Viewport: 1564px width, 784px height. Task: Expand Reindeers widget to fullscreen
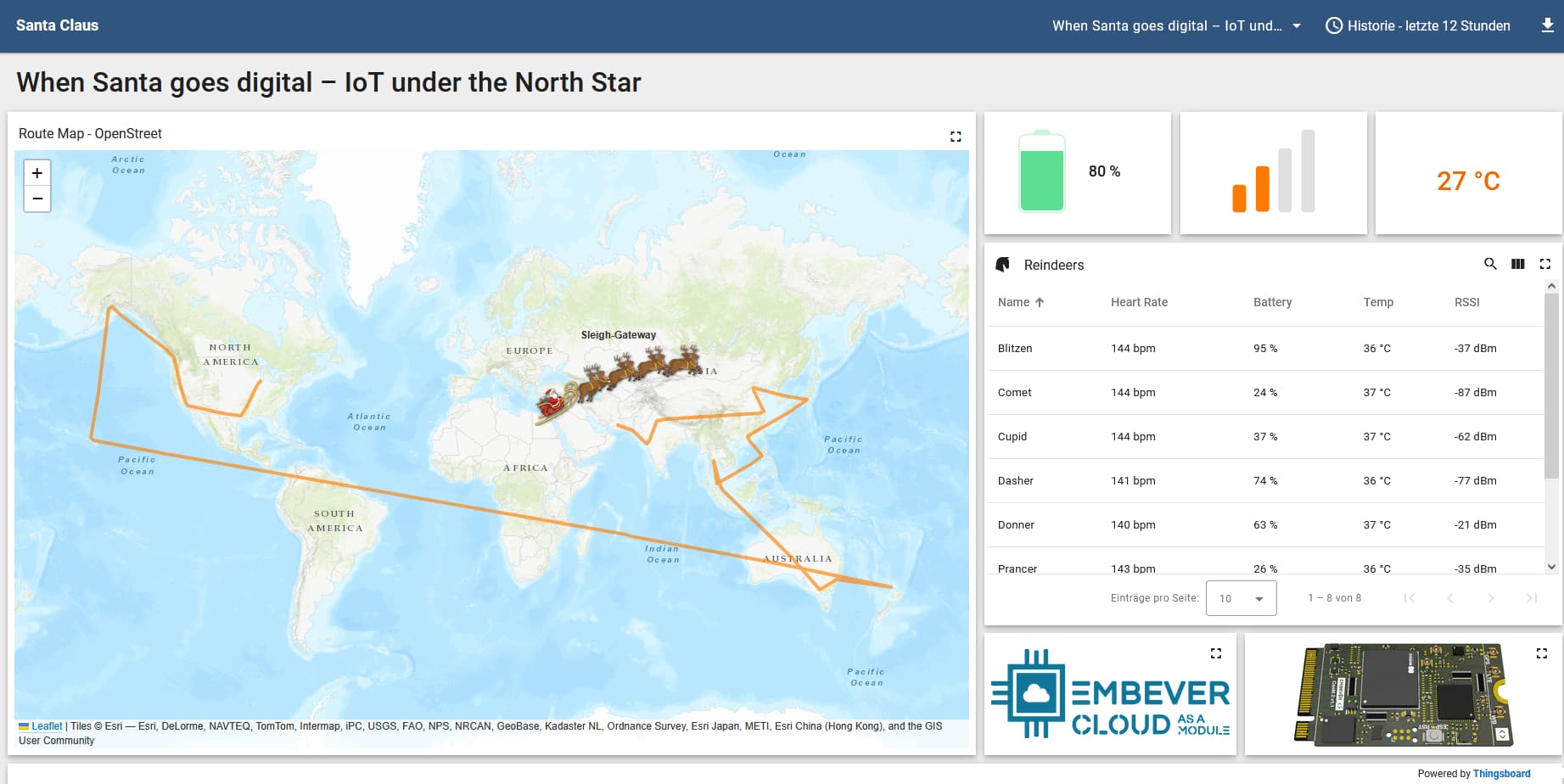coord(1544,264)
